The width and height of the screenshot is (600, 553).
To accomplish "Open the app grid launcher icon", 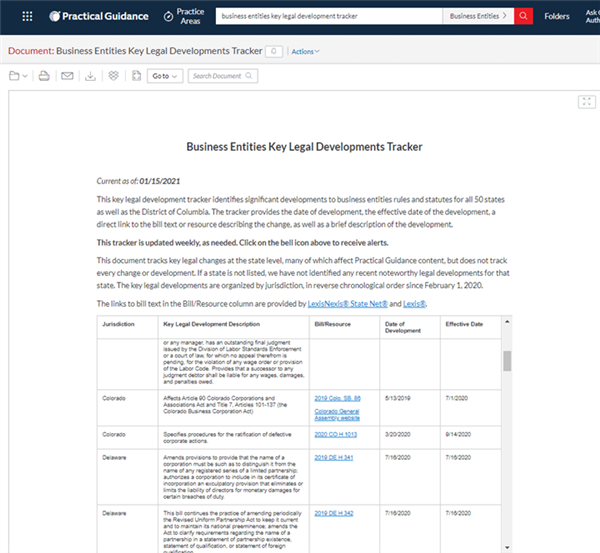I will pos(27,16).
